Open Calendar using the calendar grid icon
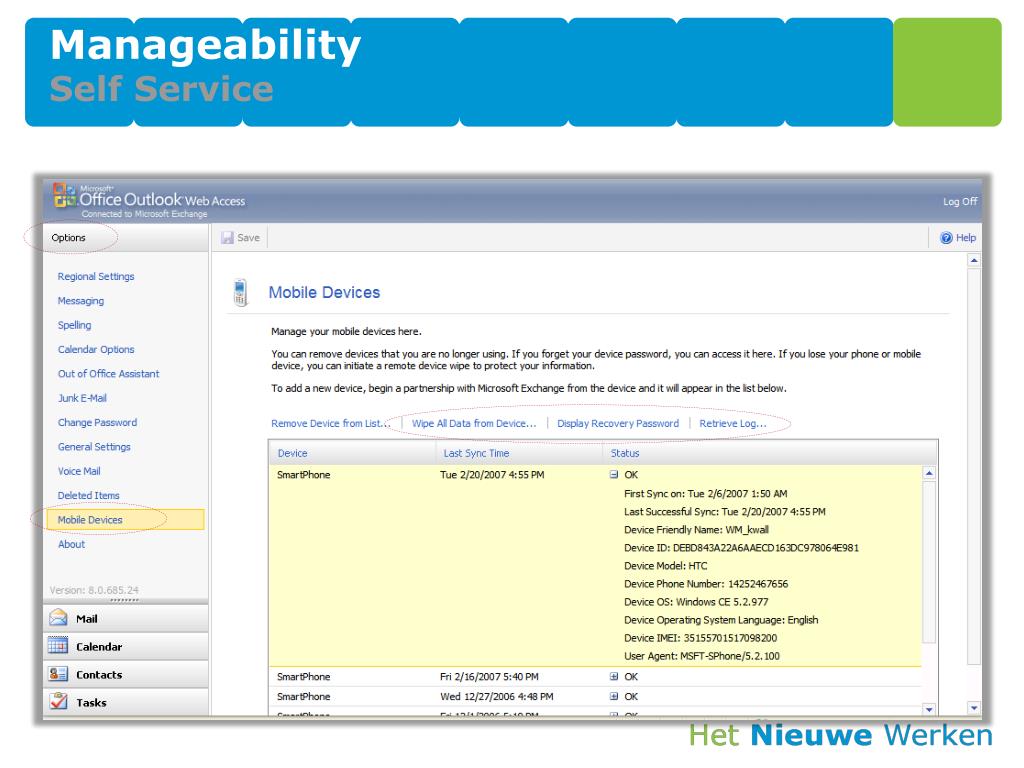Viewport: 1024px width, 768px height. (x=58, y=646)
